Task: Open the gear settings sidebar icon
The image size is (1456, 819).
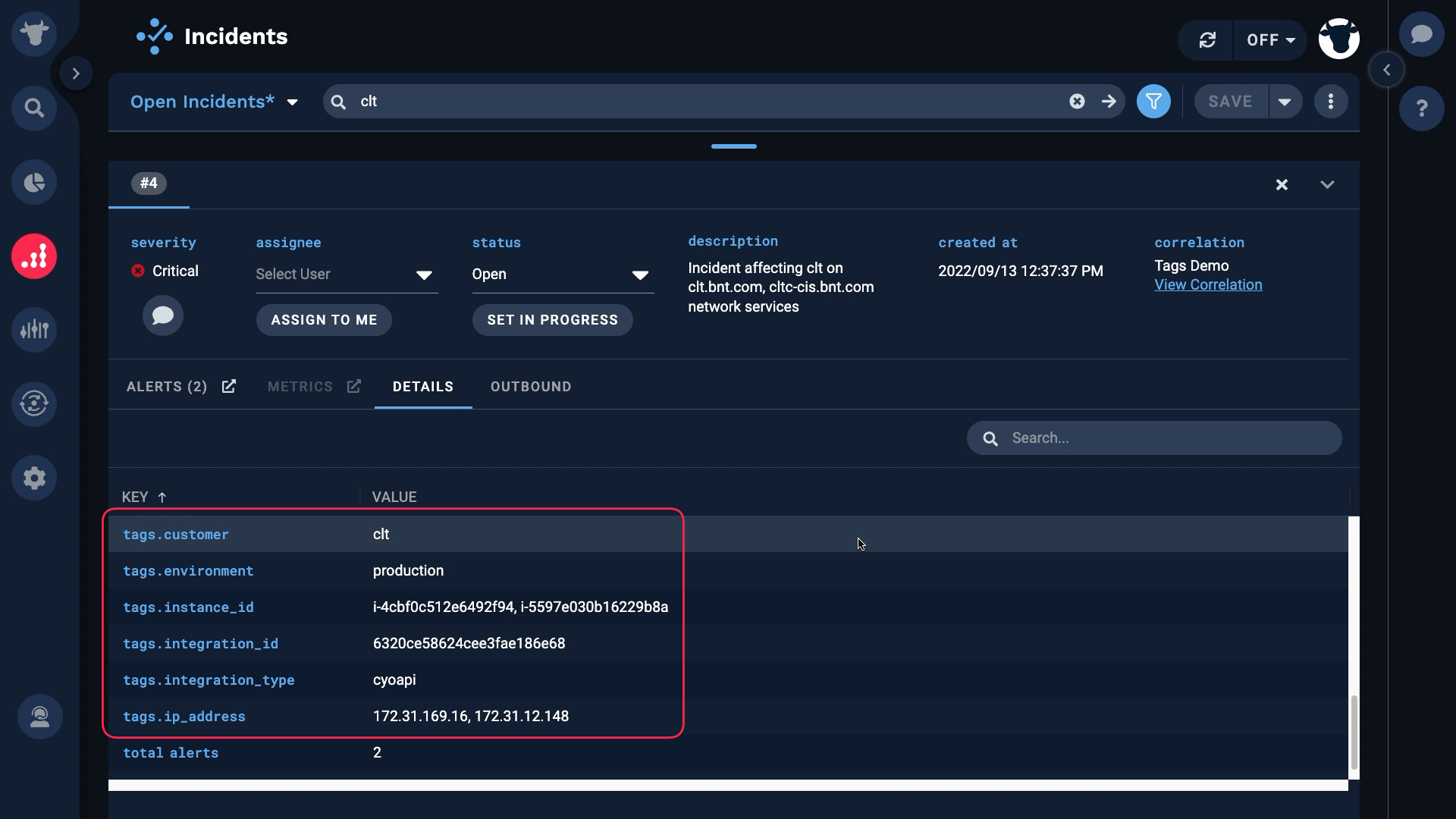Action: point(34,478)
